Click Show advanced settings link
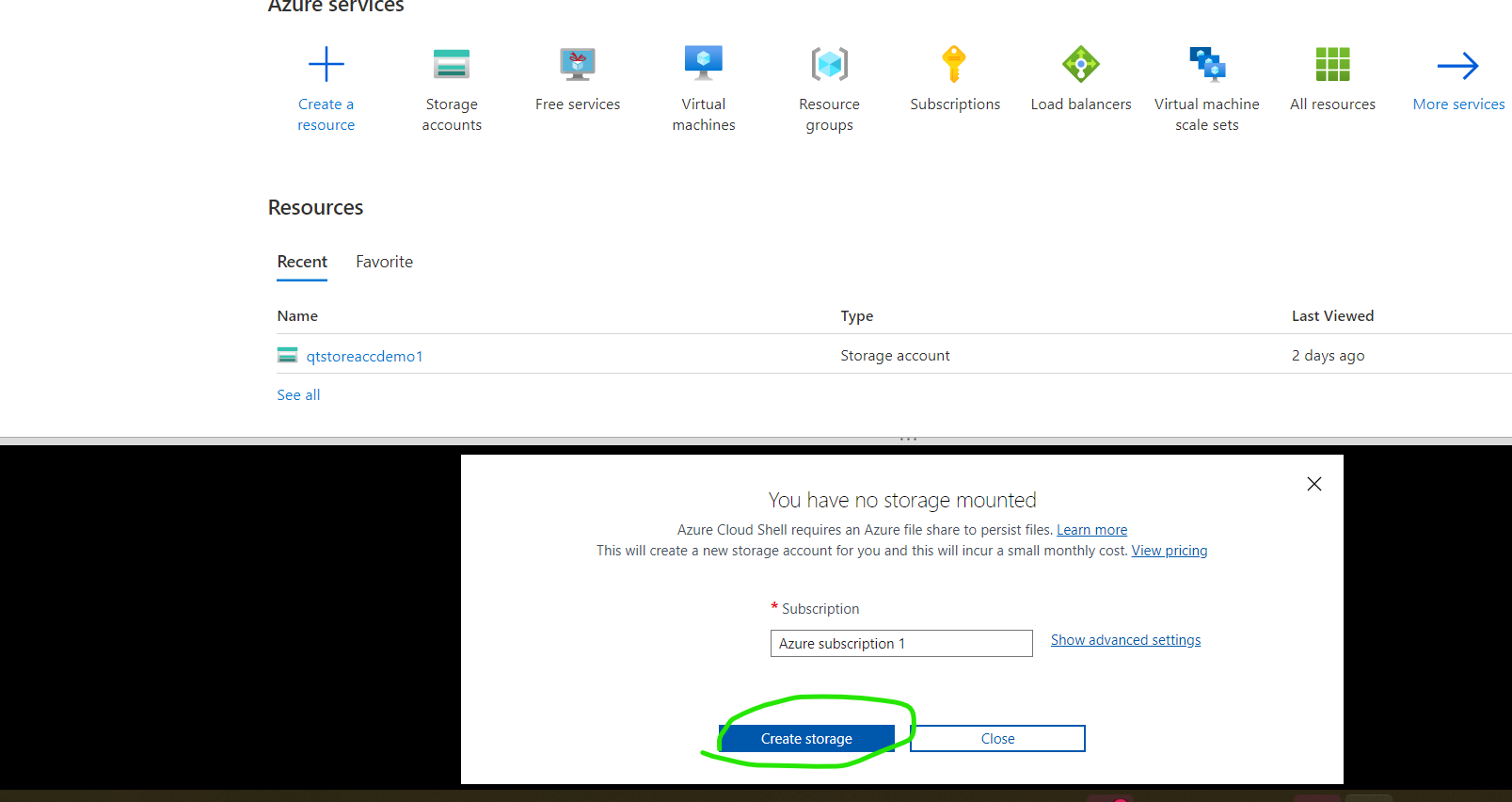The image size is (1512, 802). pyautogui.click(x=1125, y=640)
